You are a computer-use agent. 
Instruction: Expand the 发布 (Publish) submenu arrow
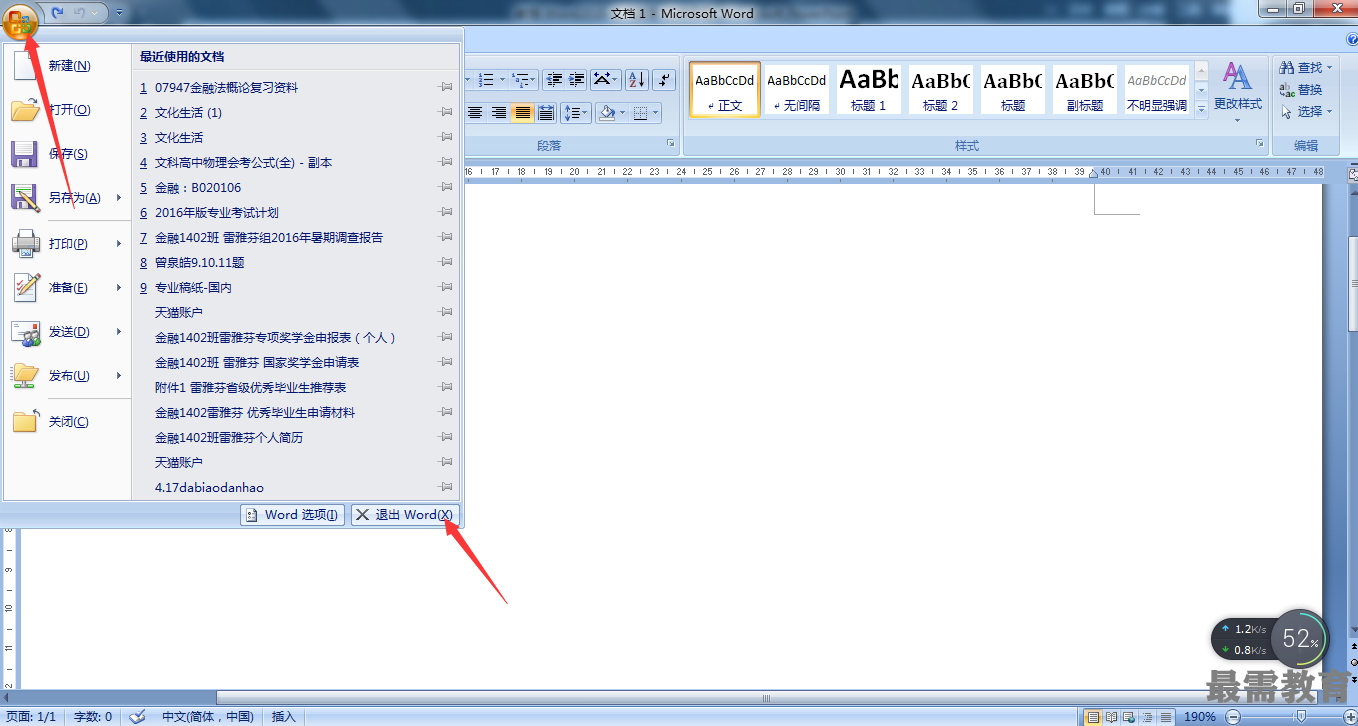tap(119, 376)
